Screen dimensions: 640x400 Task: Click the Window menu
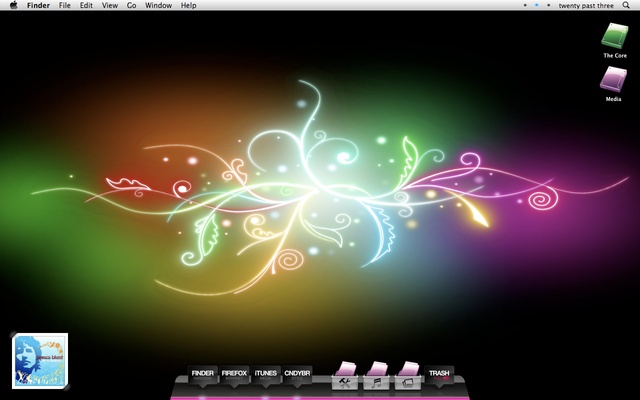tap(158, 5)
